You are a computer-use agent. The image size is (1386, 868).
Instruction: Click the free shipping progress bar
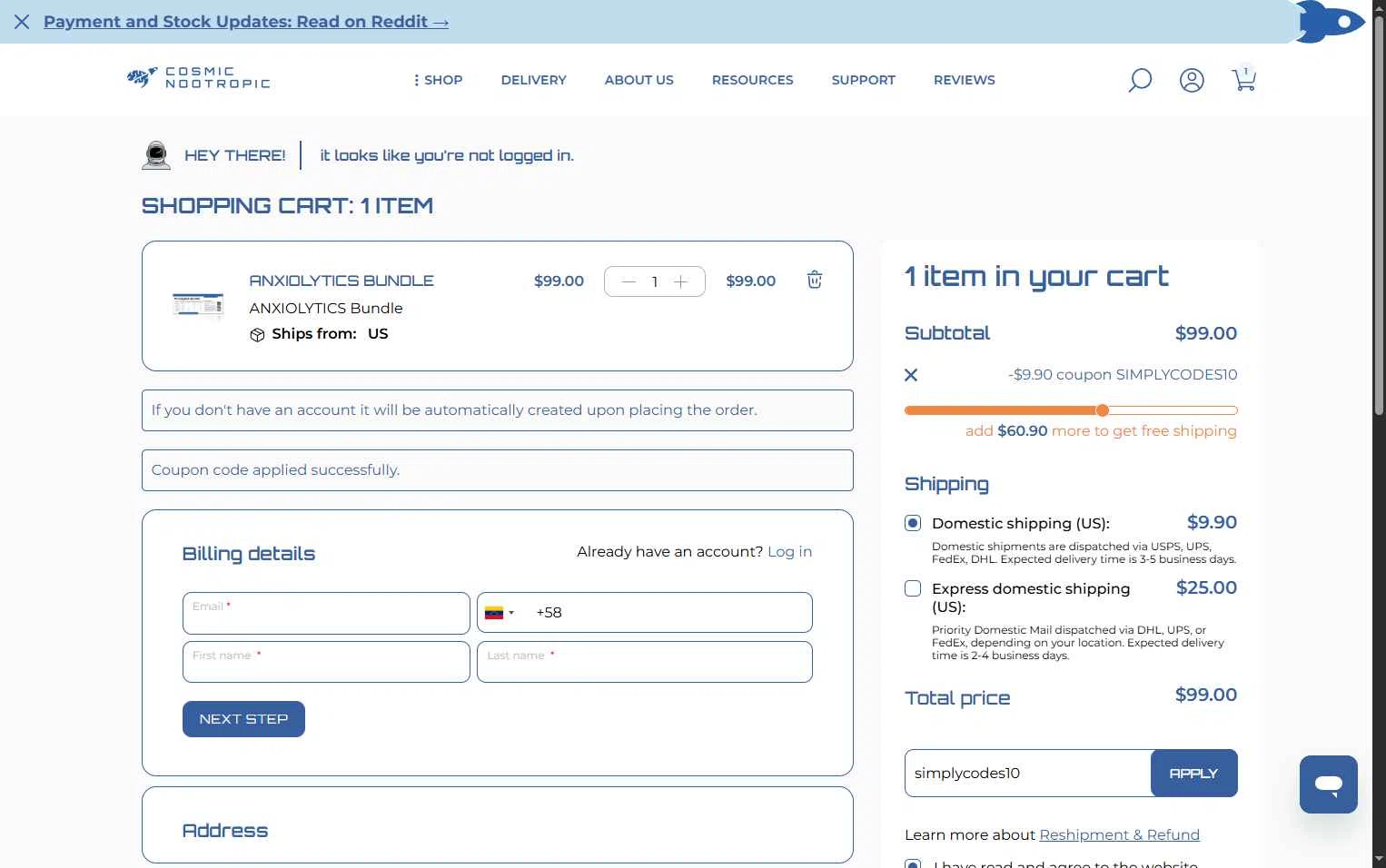click(1071, 410)
